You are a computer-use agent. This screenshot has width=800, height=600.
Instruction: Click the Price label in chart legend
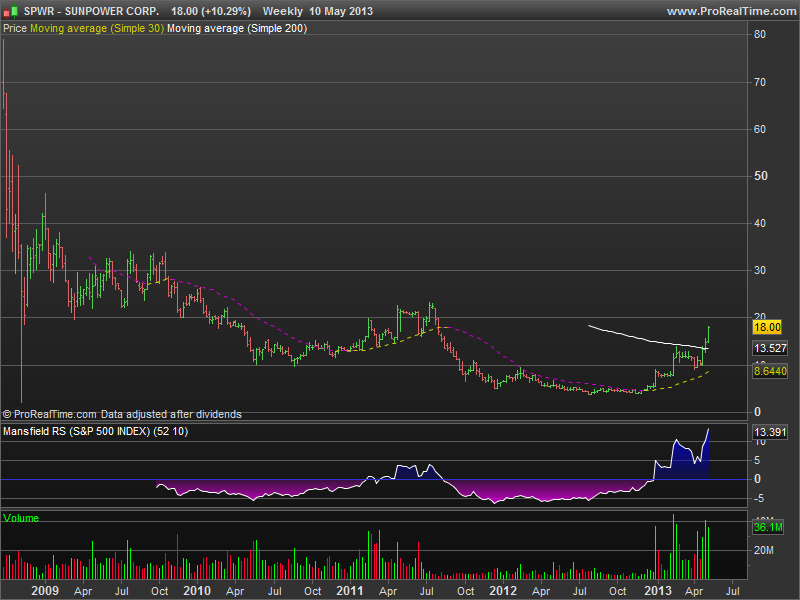click(15, 29)
